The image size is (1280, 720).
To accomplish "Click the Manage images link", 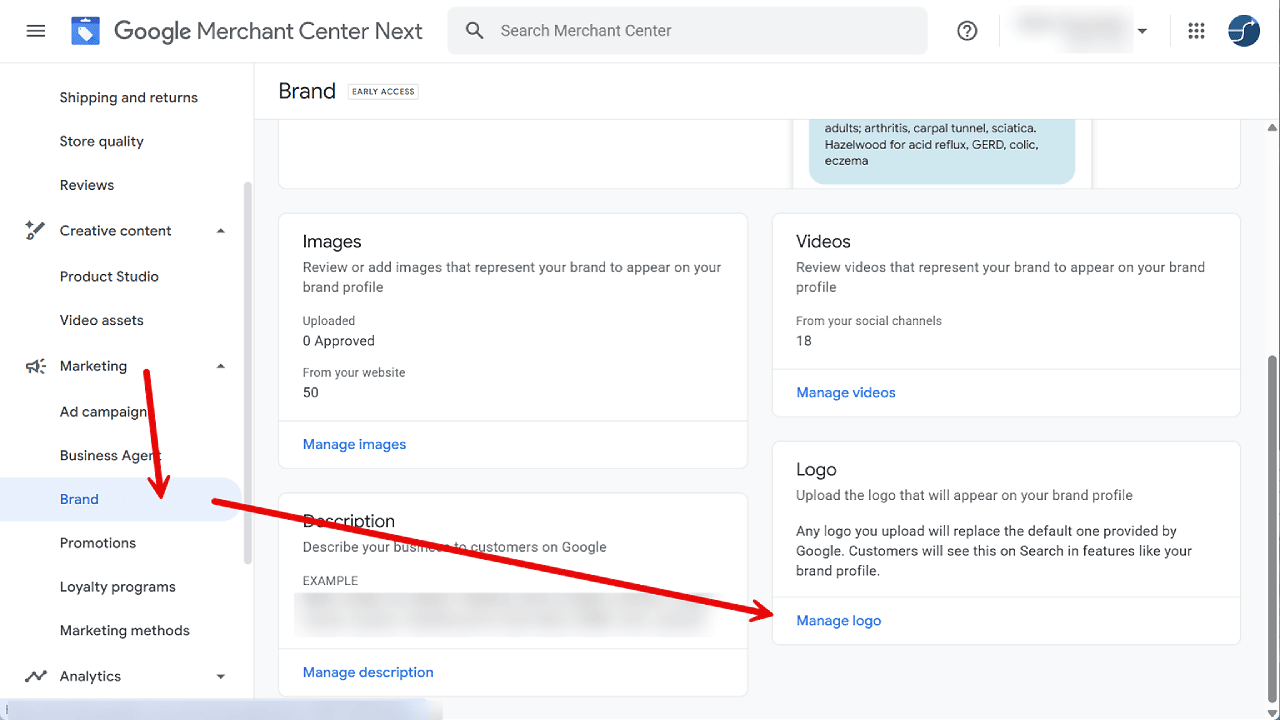I will click(x=354, y=445).
